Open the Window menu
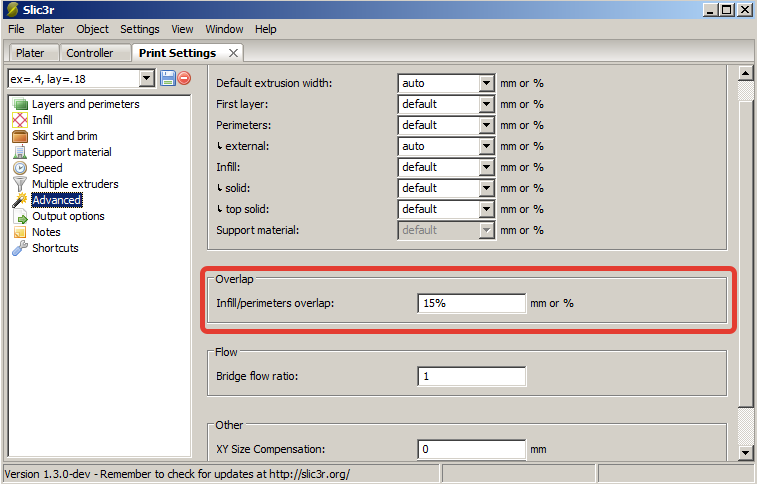 coord(224,29)
